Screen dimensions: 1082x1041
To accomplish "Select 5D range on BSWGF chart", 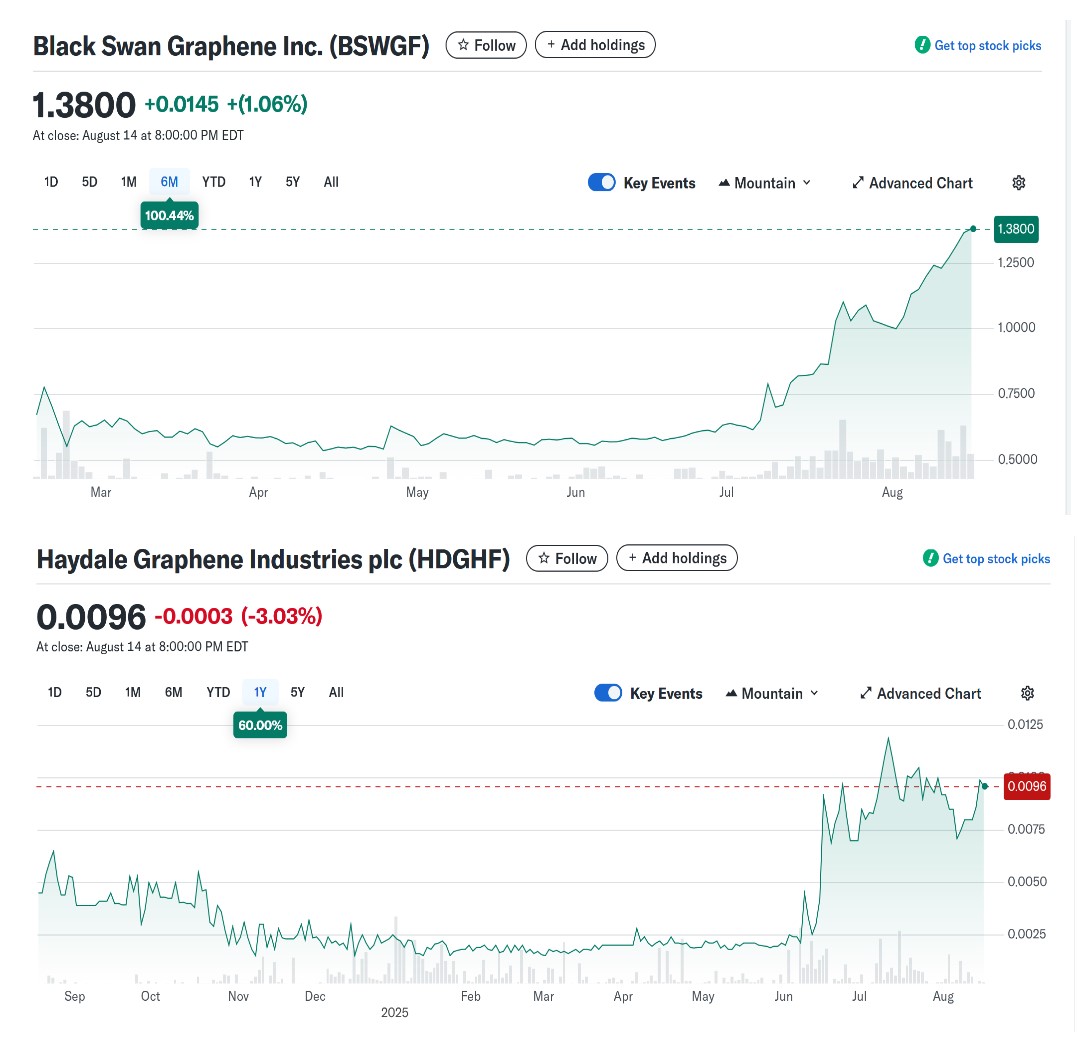I will (x=90, y=182).
